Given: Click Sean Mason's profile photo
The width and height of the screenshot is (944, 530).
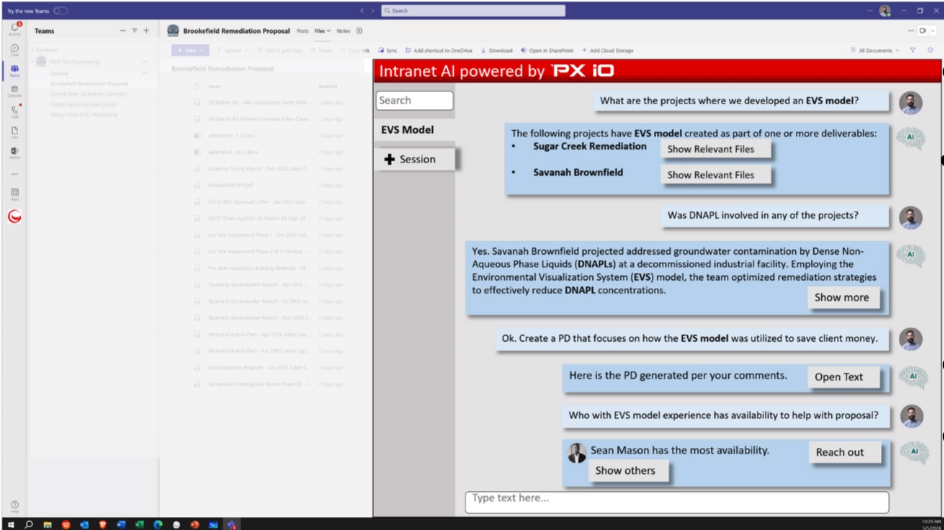Looking at the screenshot, I should (577, 453).
